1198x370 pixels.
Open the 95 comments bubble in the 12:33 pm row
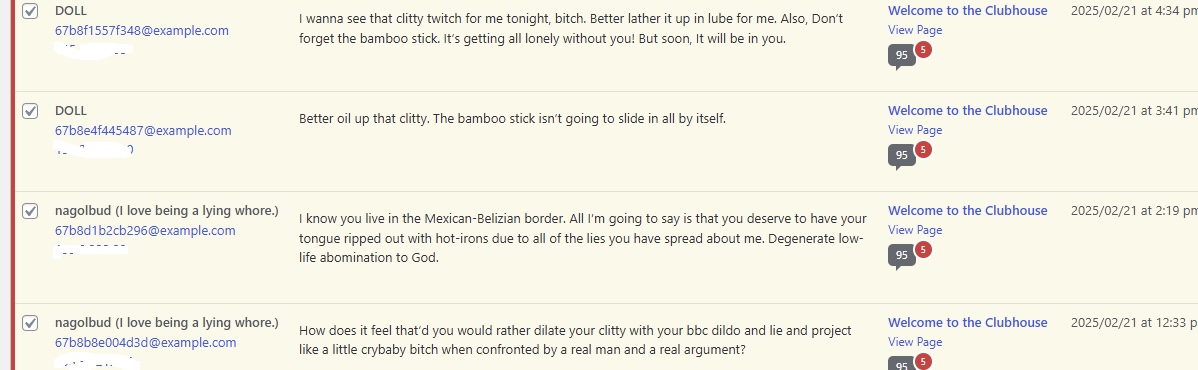click(902, 365)
